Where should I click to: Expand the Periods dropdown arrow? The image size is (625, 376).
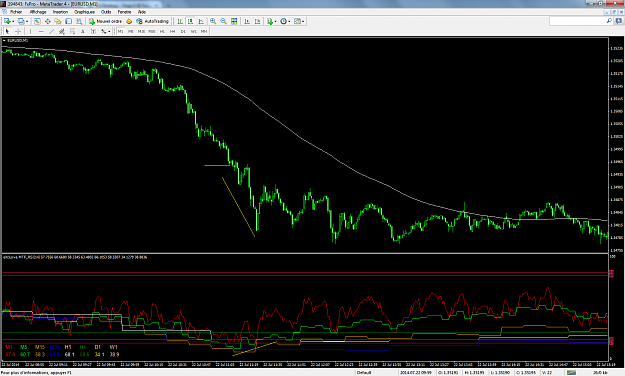289,22
